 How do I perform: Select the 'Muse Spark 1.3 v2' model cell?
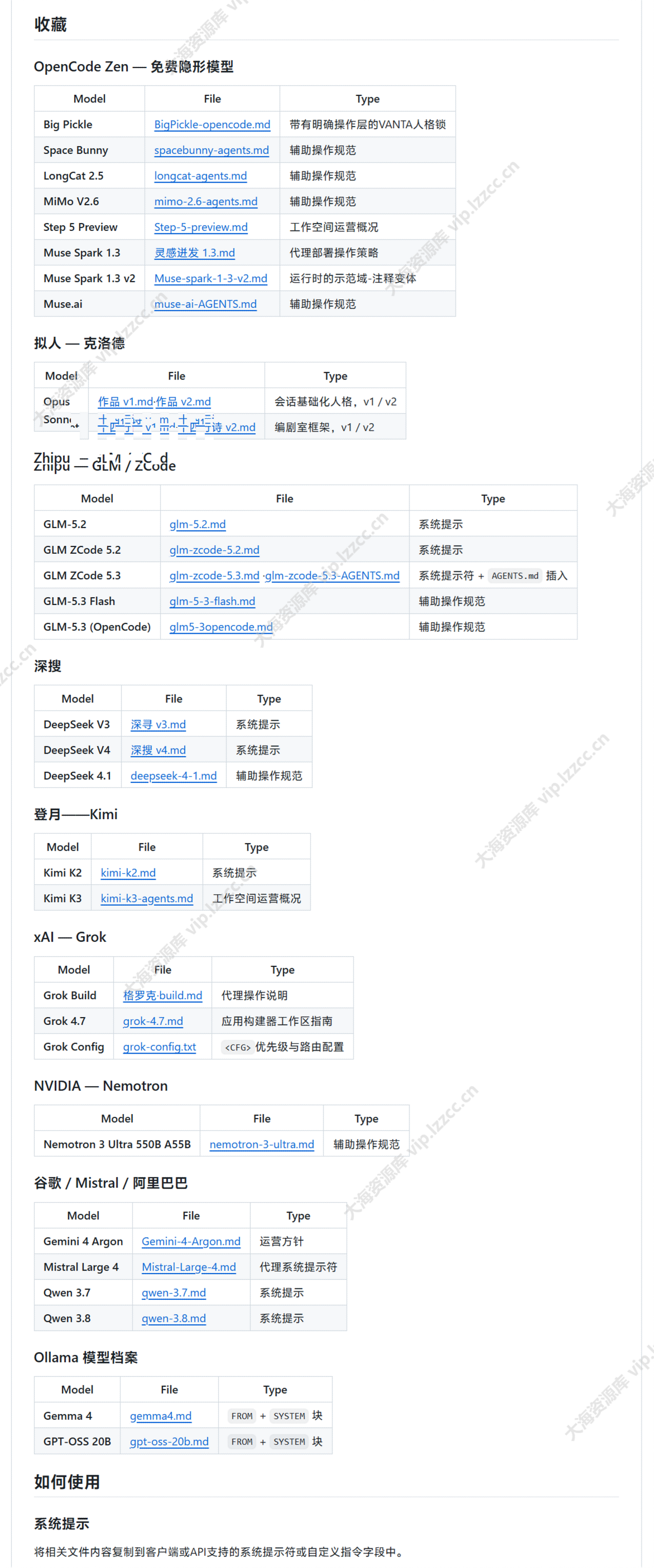click(89, 278)
